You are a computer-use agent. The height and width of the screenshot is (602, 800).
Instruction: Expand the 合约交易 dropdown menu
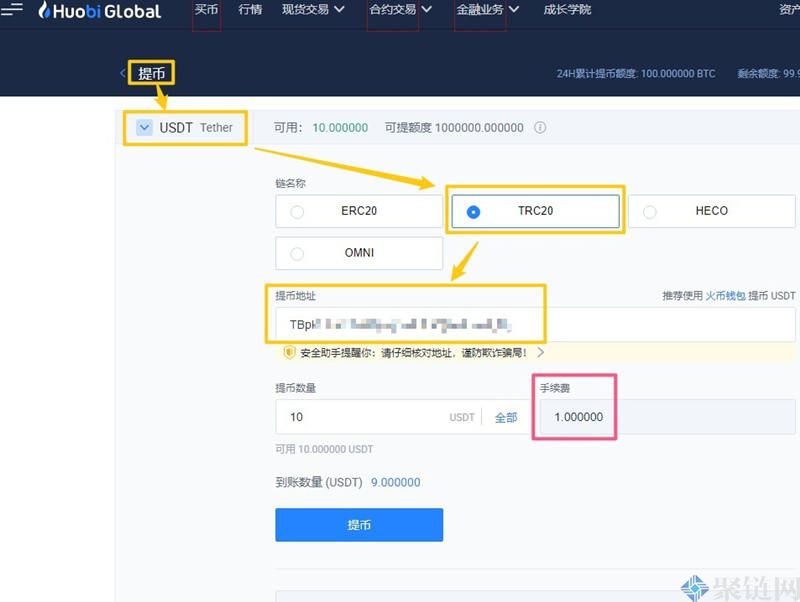(x=398, y=10)
